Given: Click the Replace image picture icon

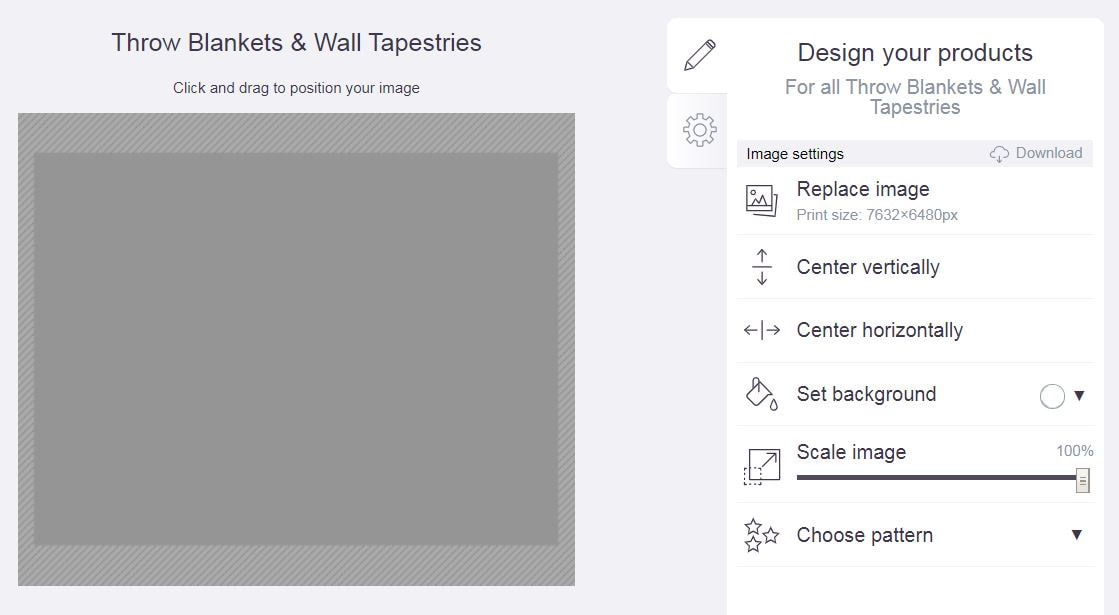Looking at the screenshot, I should pos(761,200).
